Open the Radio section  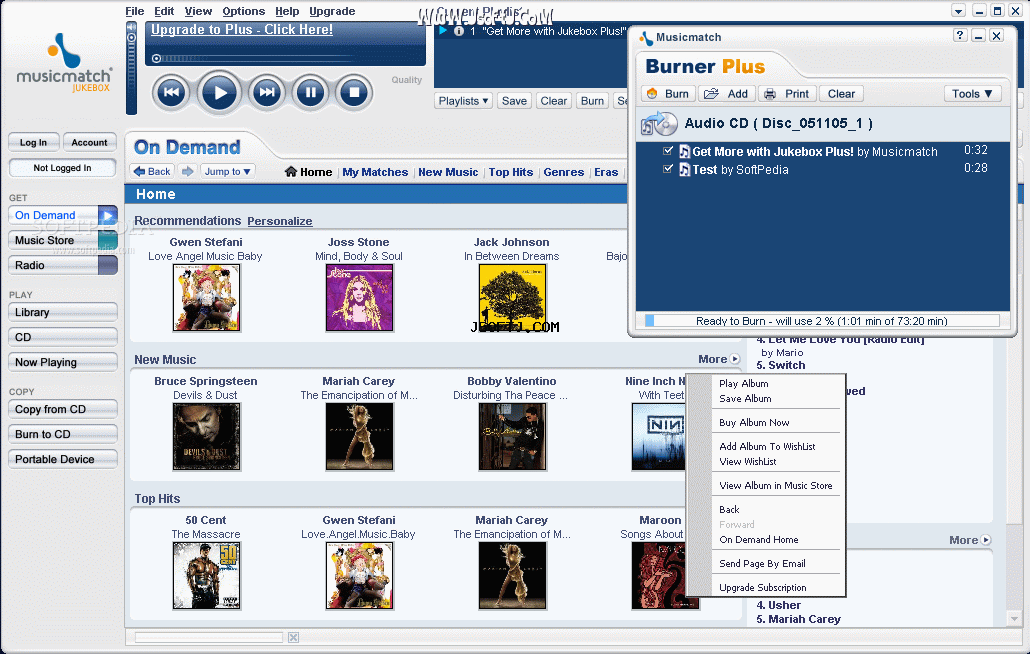click(x=63, y=265)
